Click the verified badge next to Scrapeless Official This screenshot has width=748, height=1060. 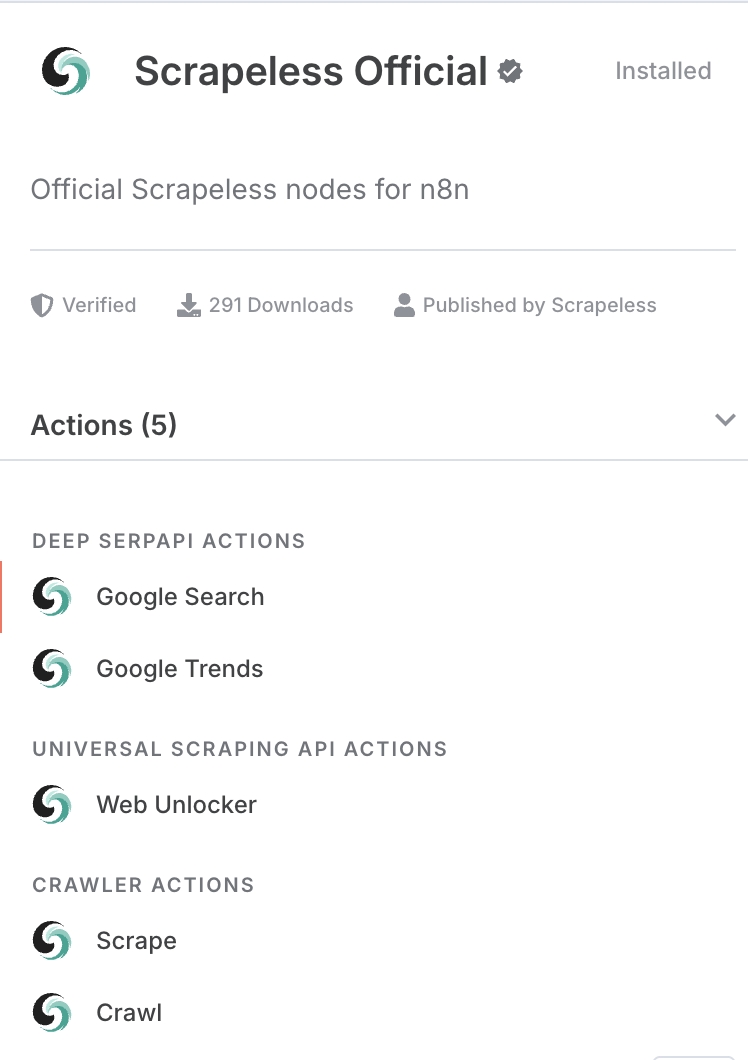[x=510, y=71]
